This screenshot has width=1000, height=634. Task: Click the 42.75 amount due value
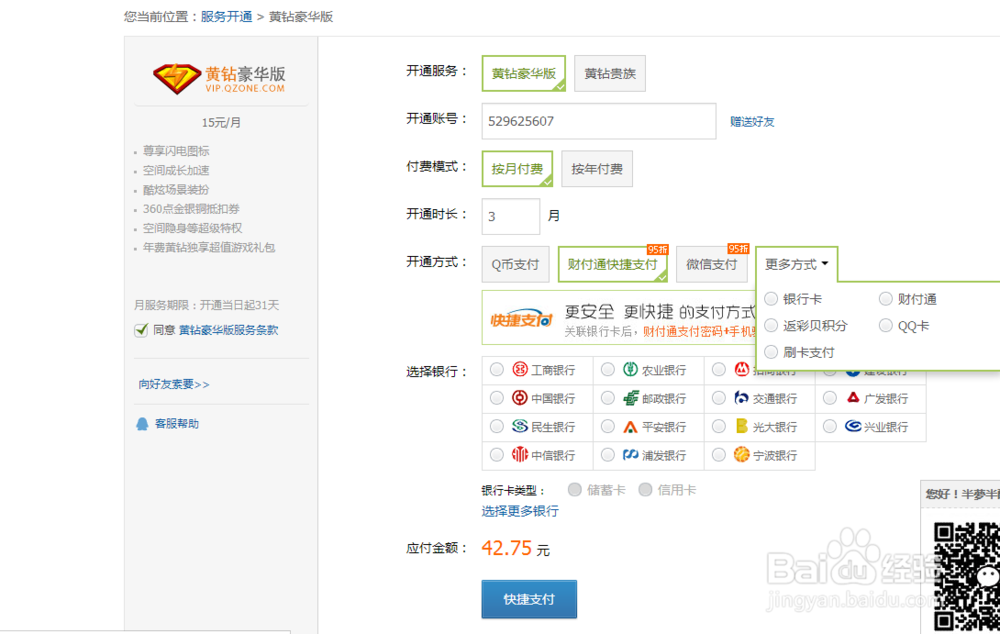tap(506, 548)
